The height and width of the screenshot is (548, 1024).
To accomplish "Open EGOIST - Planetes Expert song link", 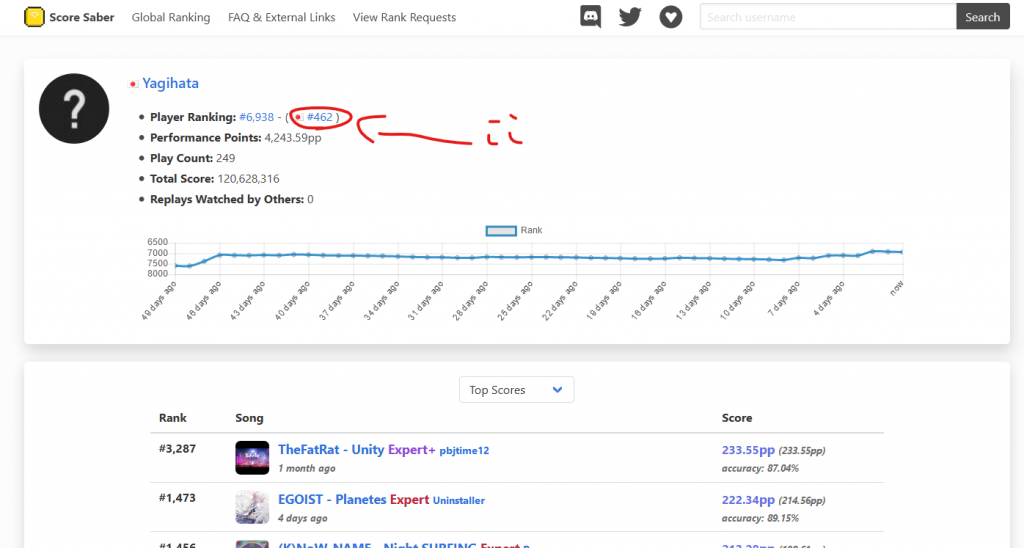I will click(353, 500).
